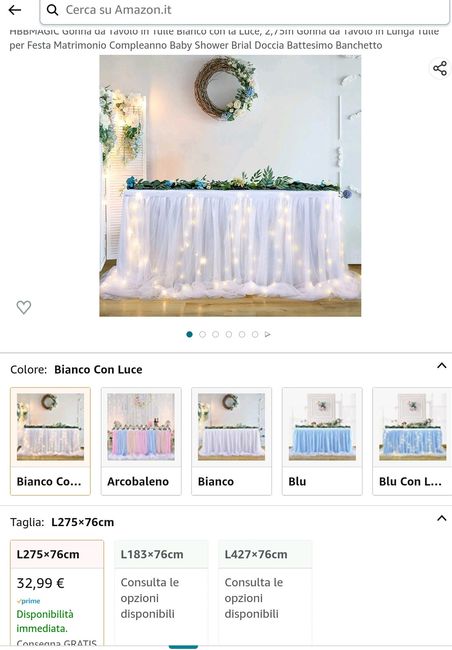The height and width of the screenshot is (650, 452).
Task: Open the main product image
Action: tap(230, 186)
